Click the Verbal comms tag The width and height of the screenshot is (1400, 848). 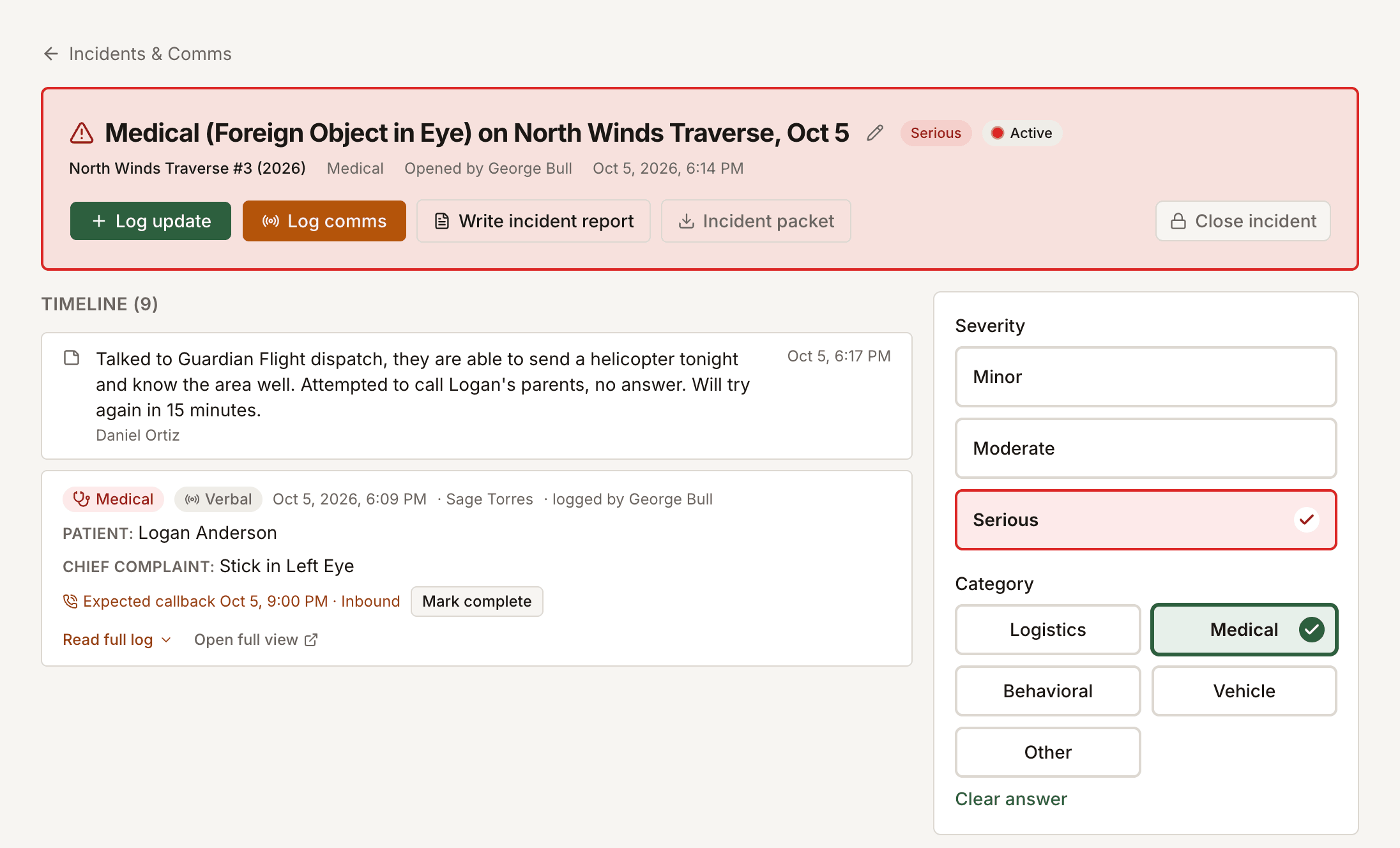(218, 499)
